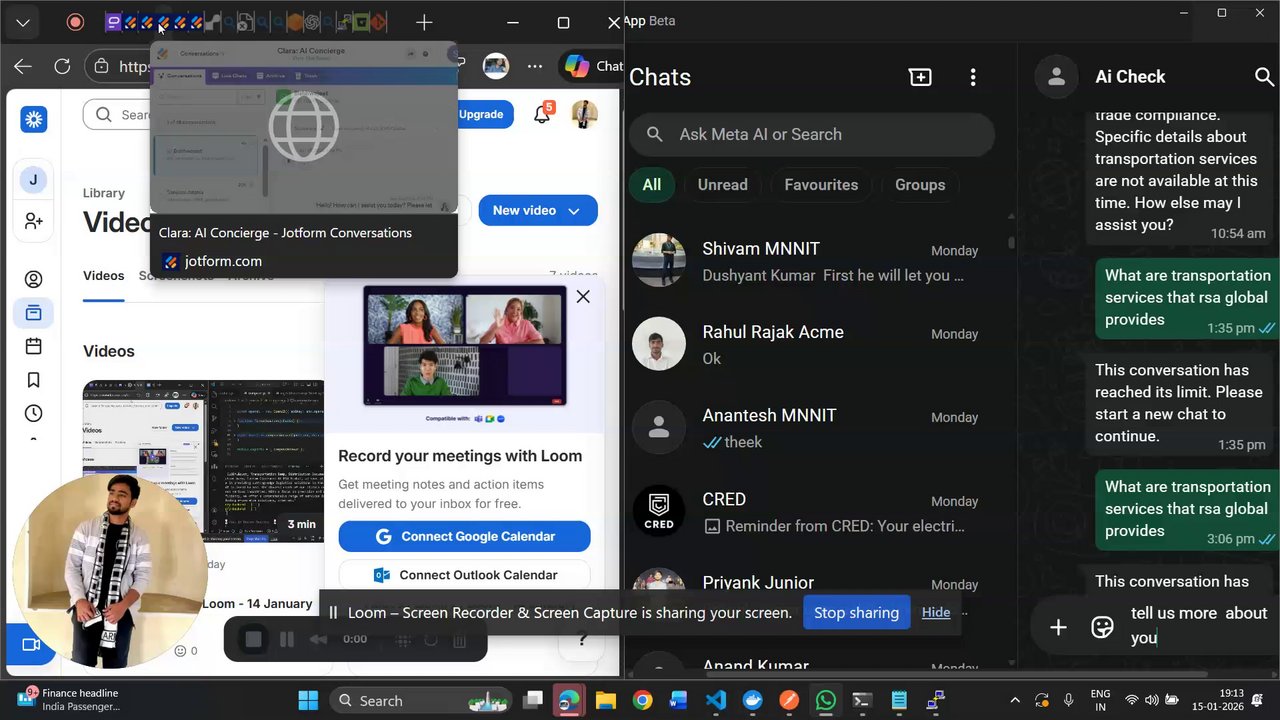Viewport: 1280px width, 720px height.
Task: Open Ai Check contact avatar
Action: (1056, 77)
